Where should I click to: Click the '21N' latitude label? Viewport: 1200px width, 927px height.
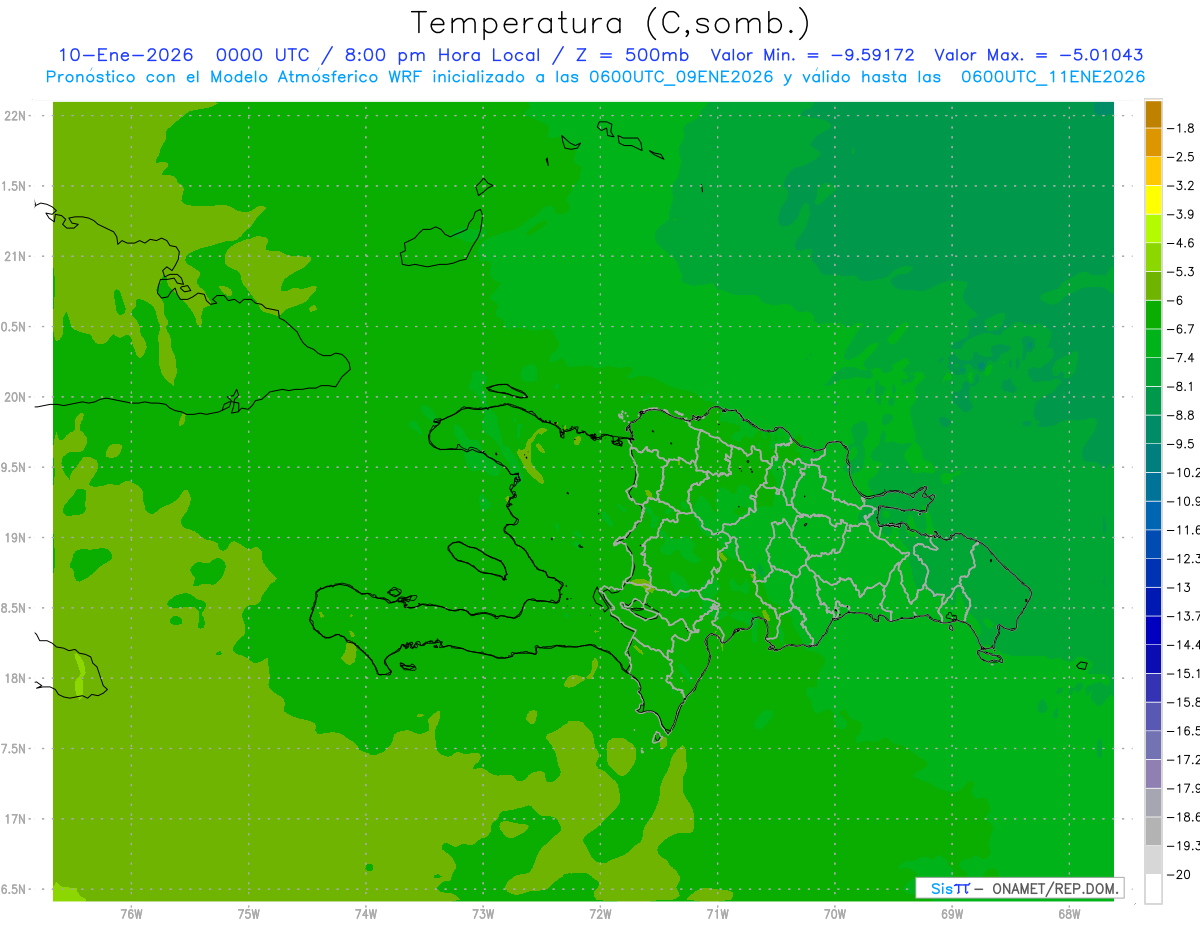16,257
